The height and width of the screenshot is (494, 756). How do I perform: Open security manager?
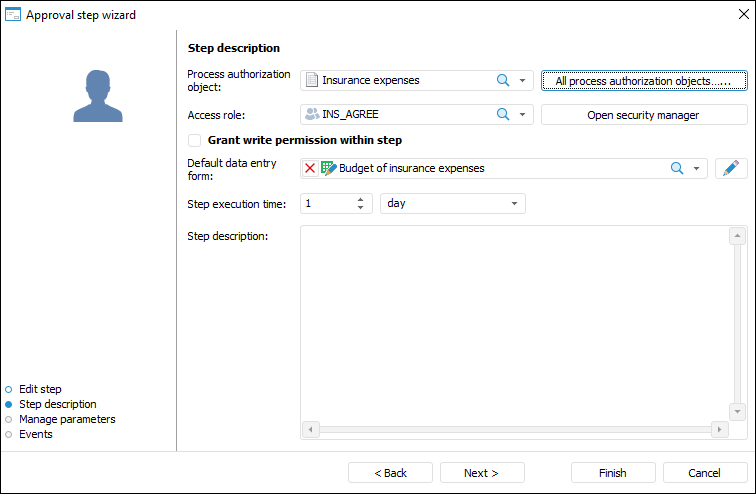[x=643, y=115]
